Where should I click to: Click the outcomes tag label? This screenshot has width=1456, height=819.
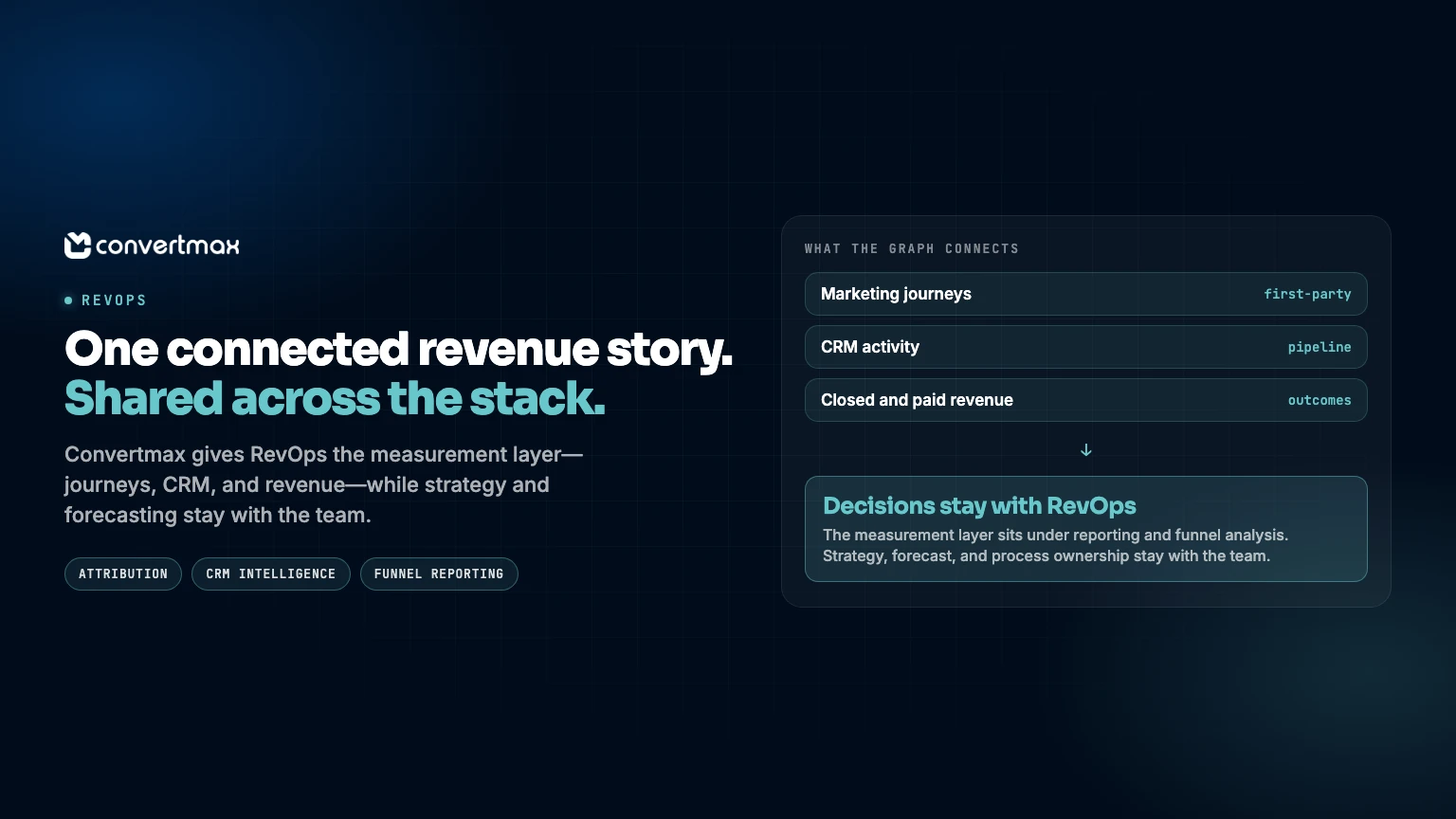coord(1319,400)
